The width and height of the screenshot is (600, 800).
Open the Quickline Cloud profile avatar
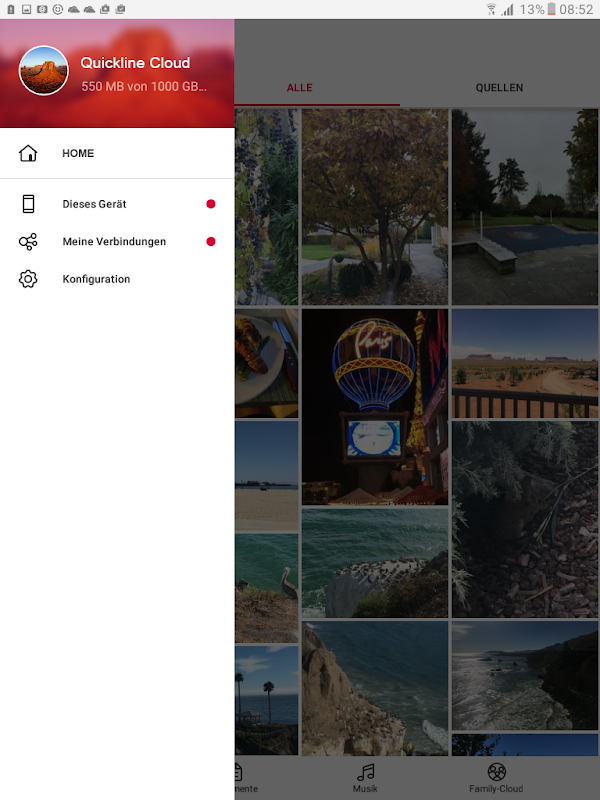[43, 70]
